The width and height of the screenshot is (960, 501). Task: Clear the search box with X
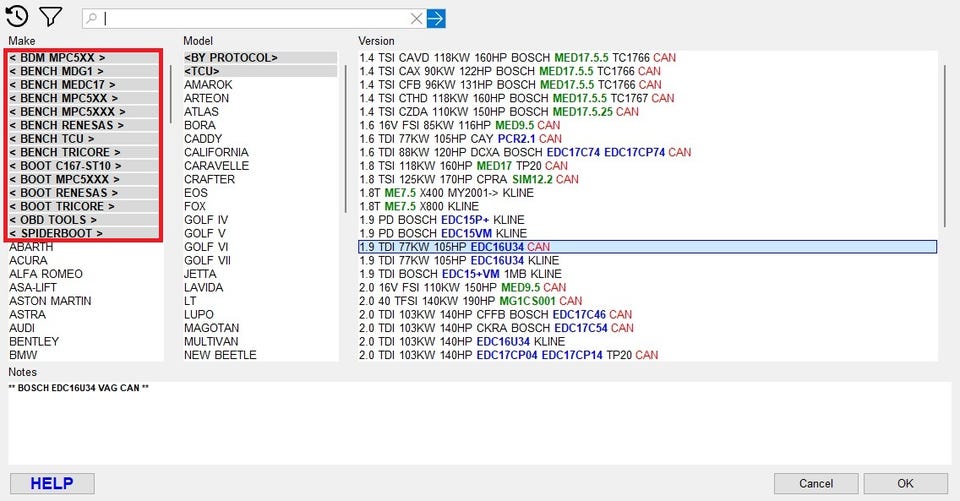[416, 18]
